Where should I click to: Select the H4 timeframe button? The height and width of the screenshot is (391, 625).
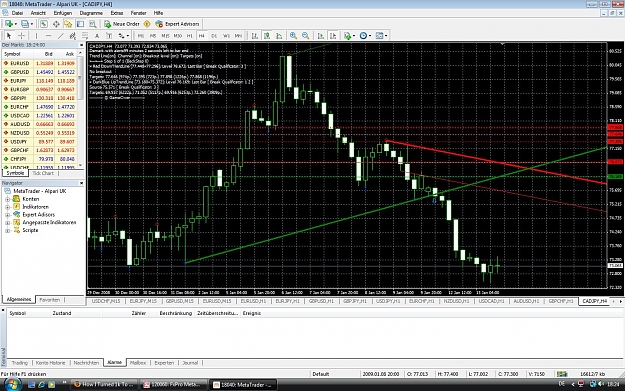pos(202,36)
